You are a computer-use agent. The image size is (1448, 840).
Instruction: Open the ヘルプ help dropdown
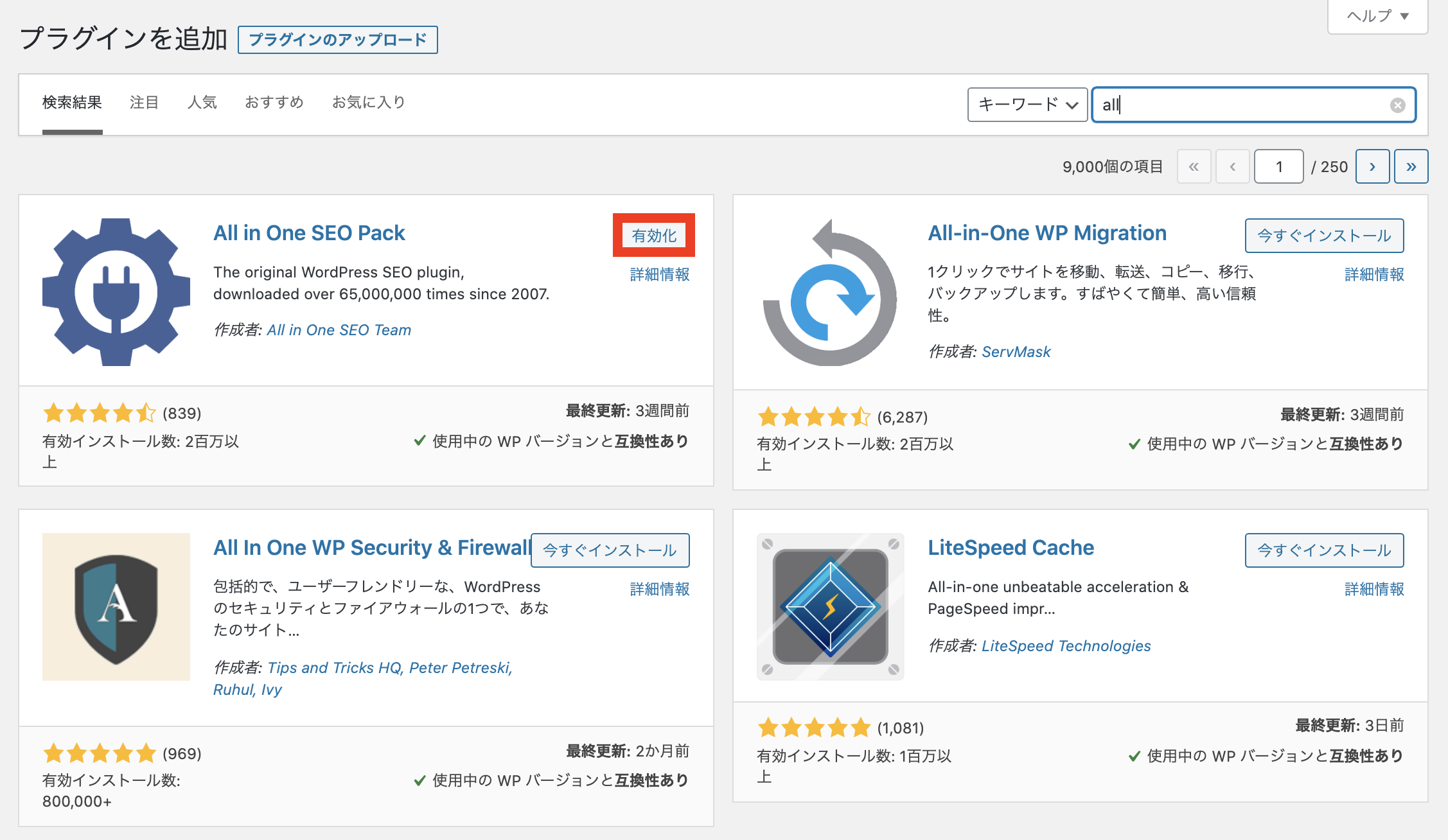[1378, 16]
